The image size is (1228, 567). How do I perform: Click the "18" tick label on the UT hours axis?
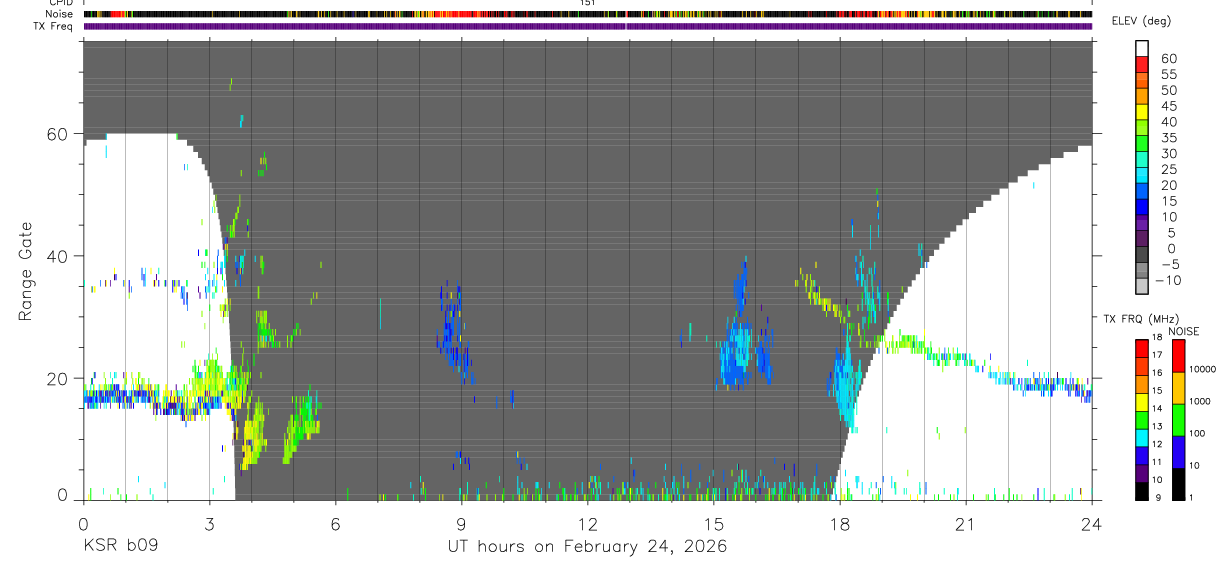tap(839, 524)
